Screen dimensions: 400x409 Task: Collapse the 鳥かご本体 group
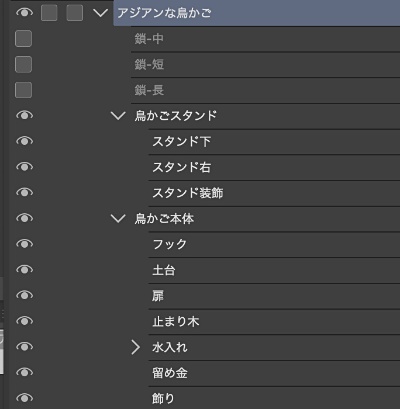pos(118,218)
